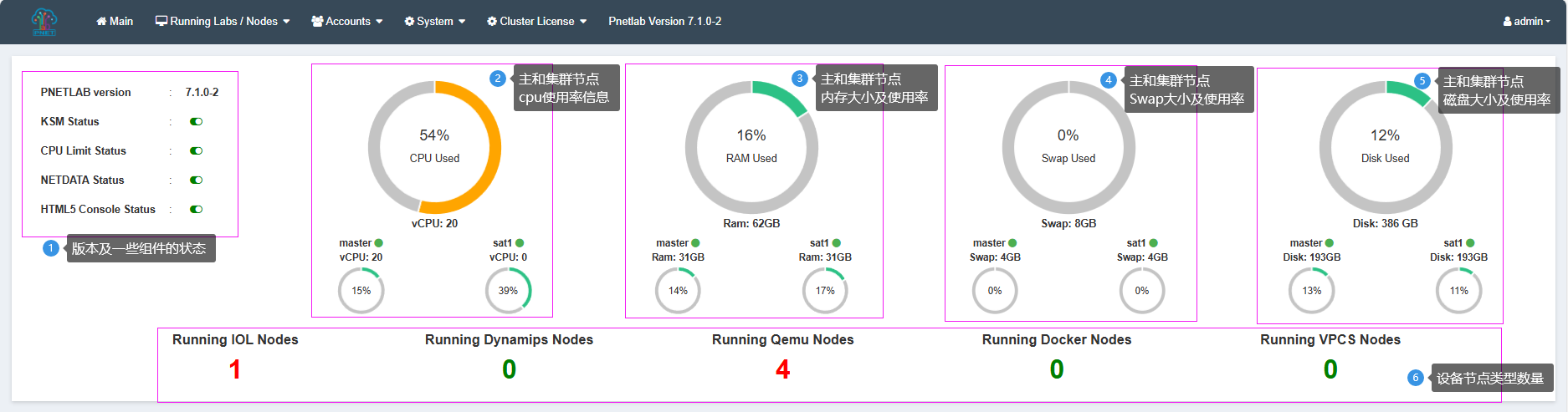Click the 'vCPU: 20' total label
The width and height of the screenshot is (1568, 412).
tap(434, 224)
